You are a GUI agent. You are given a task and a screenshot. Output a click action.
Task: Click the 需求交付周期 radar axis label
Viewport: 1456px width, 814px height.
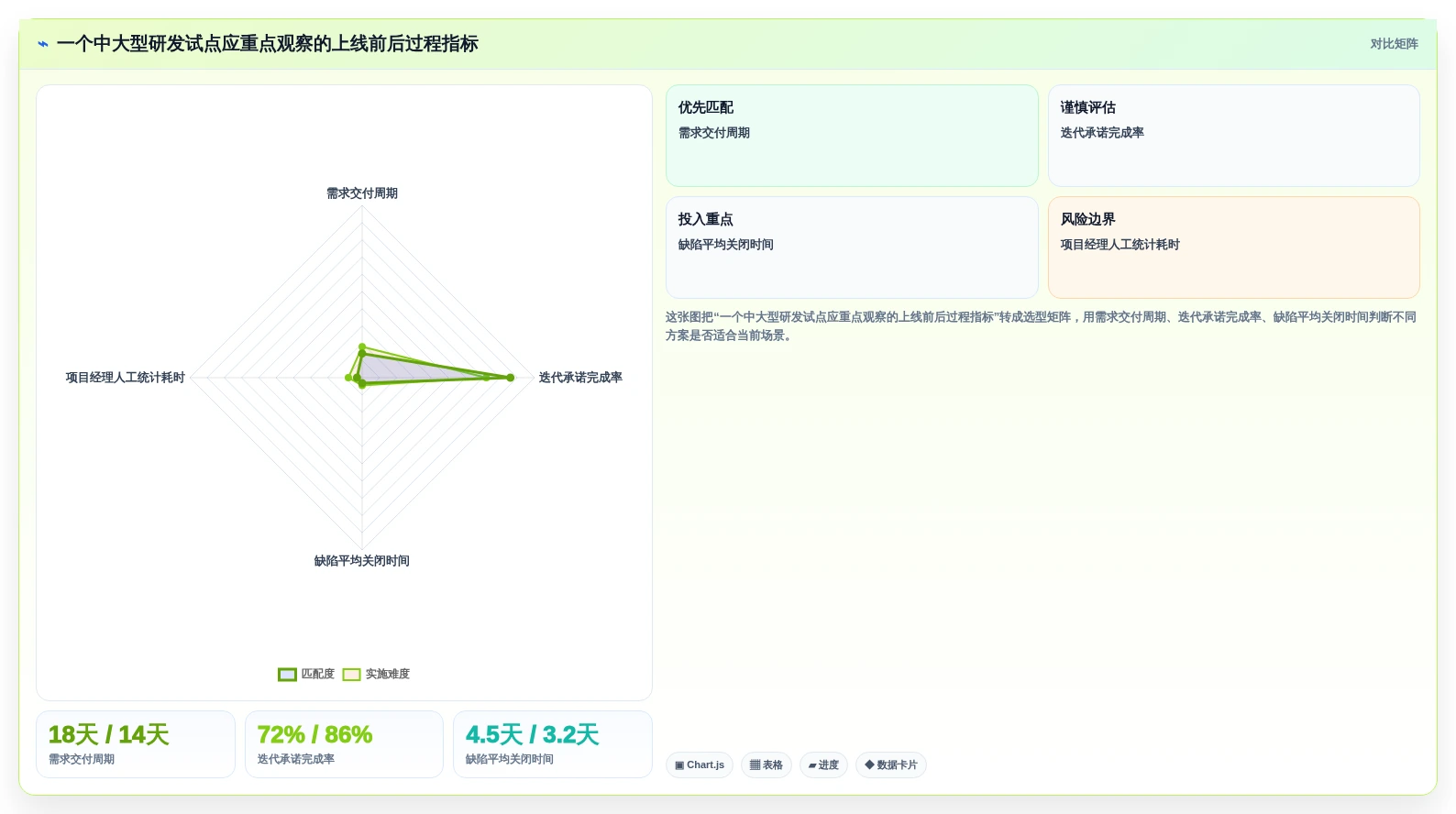pyautogui.click(x=362, y=193)
